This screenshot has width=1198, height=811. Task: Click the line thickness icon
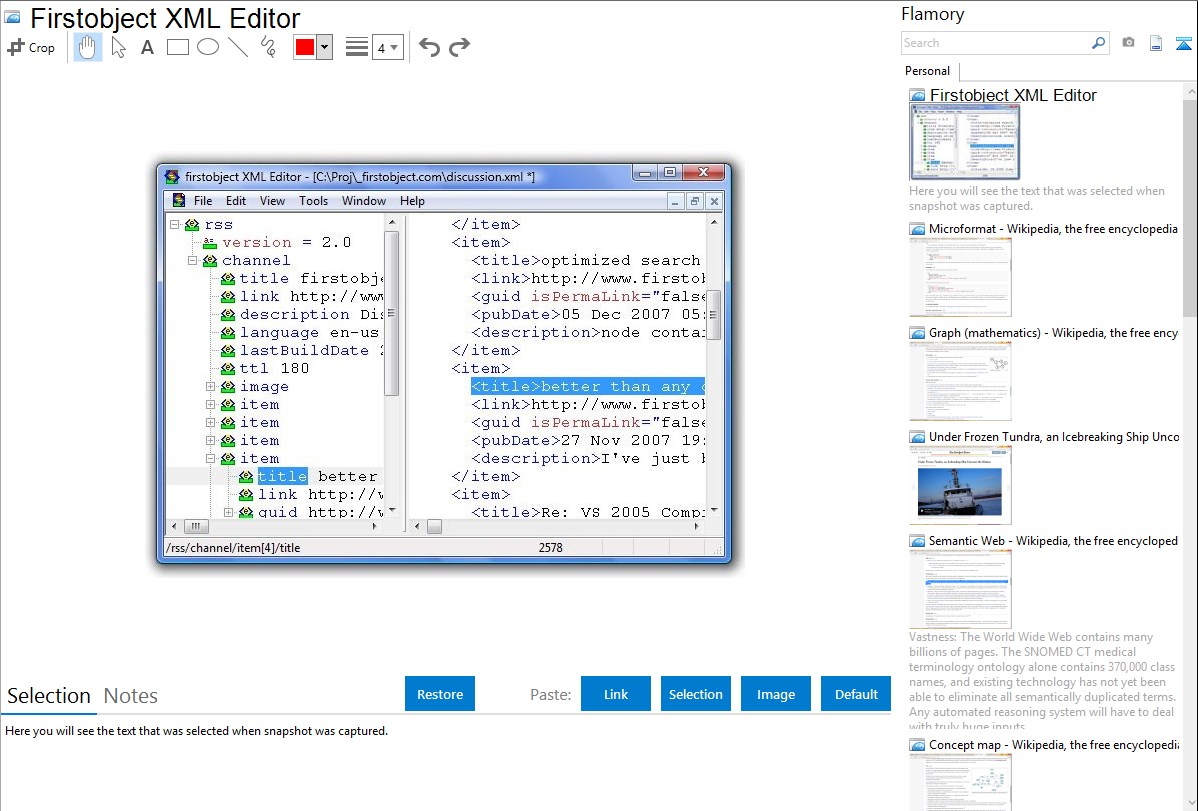point(357,47)
